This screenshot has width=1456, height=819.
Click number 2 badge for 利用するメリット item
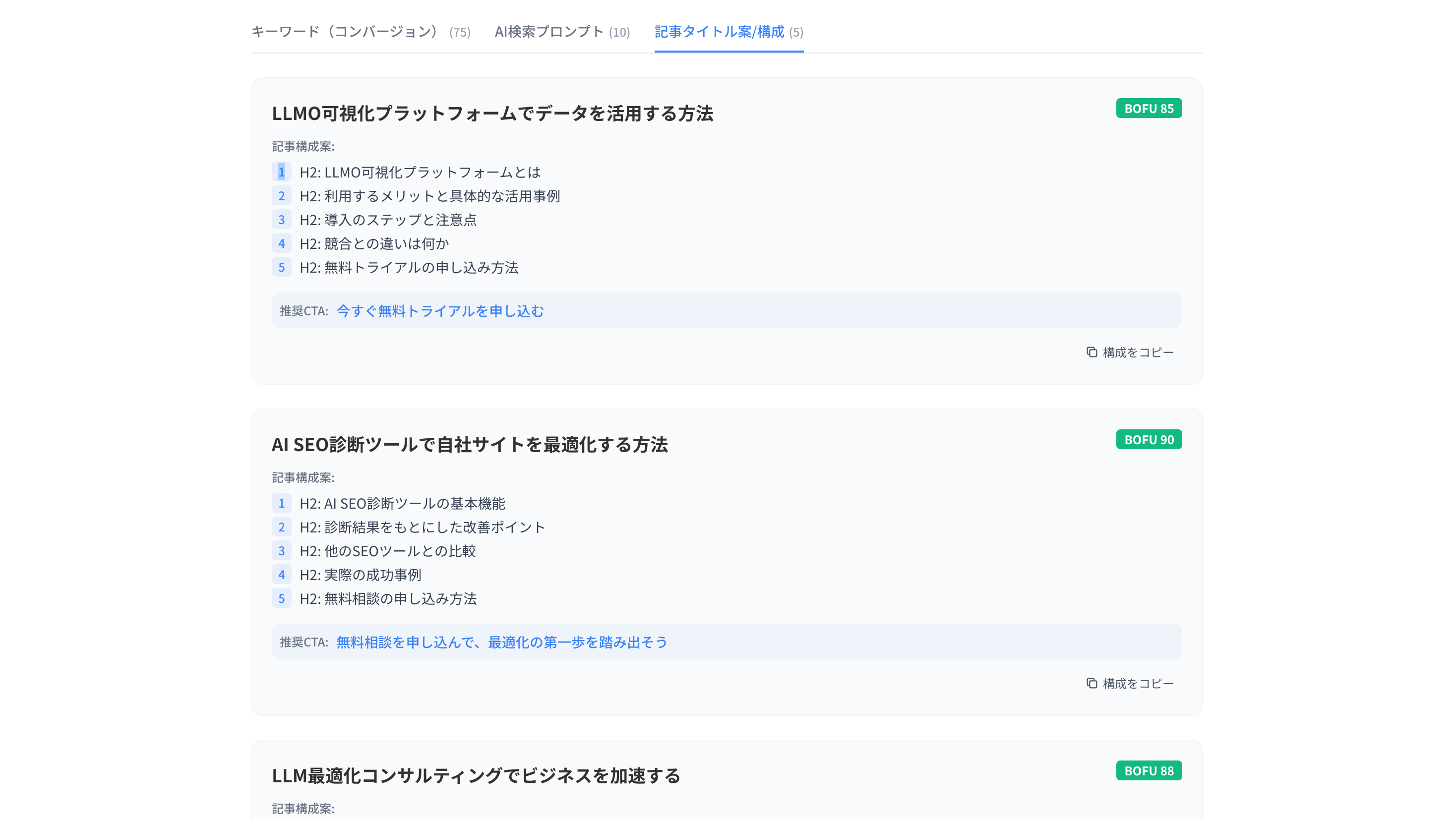[282, 196]
